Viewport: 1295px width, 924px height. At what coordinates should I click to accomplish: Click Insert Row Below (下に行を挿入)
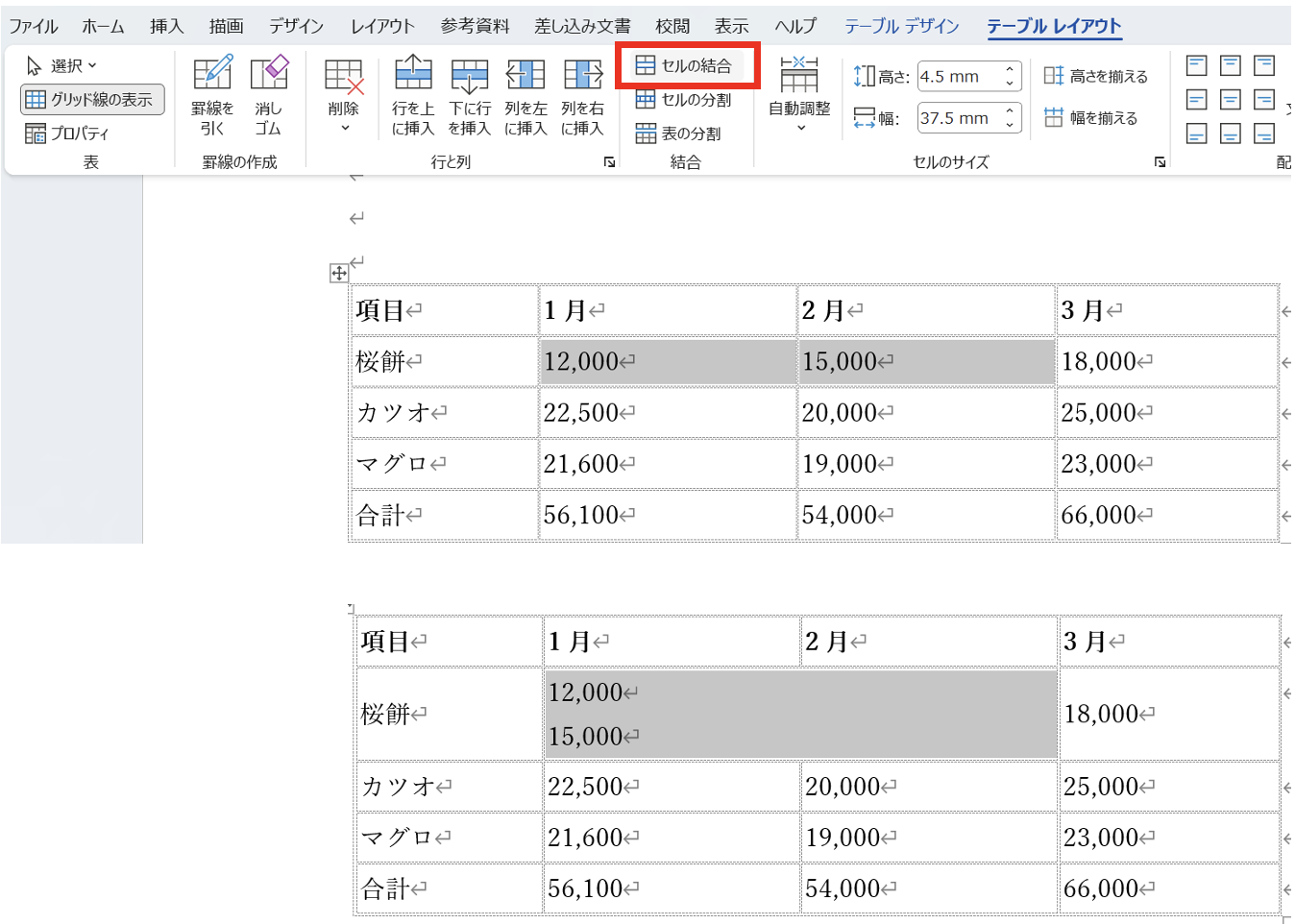coord(470,94)
